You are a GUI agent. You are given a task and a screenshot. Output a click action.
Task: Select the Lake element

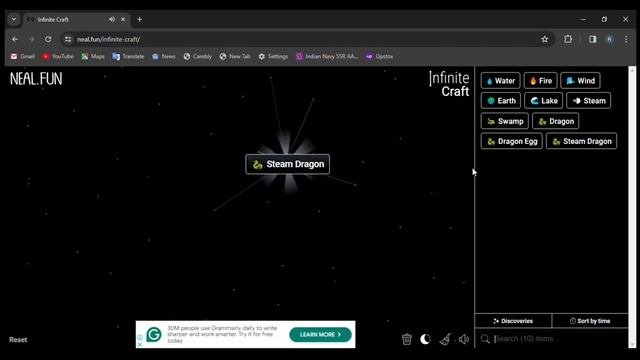tap(544, 100)
